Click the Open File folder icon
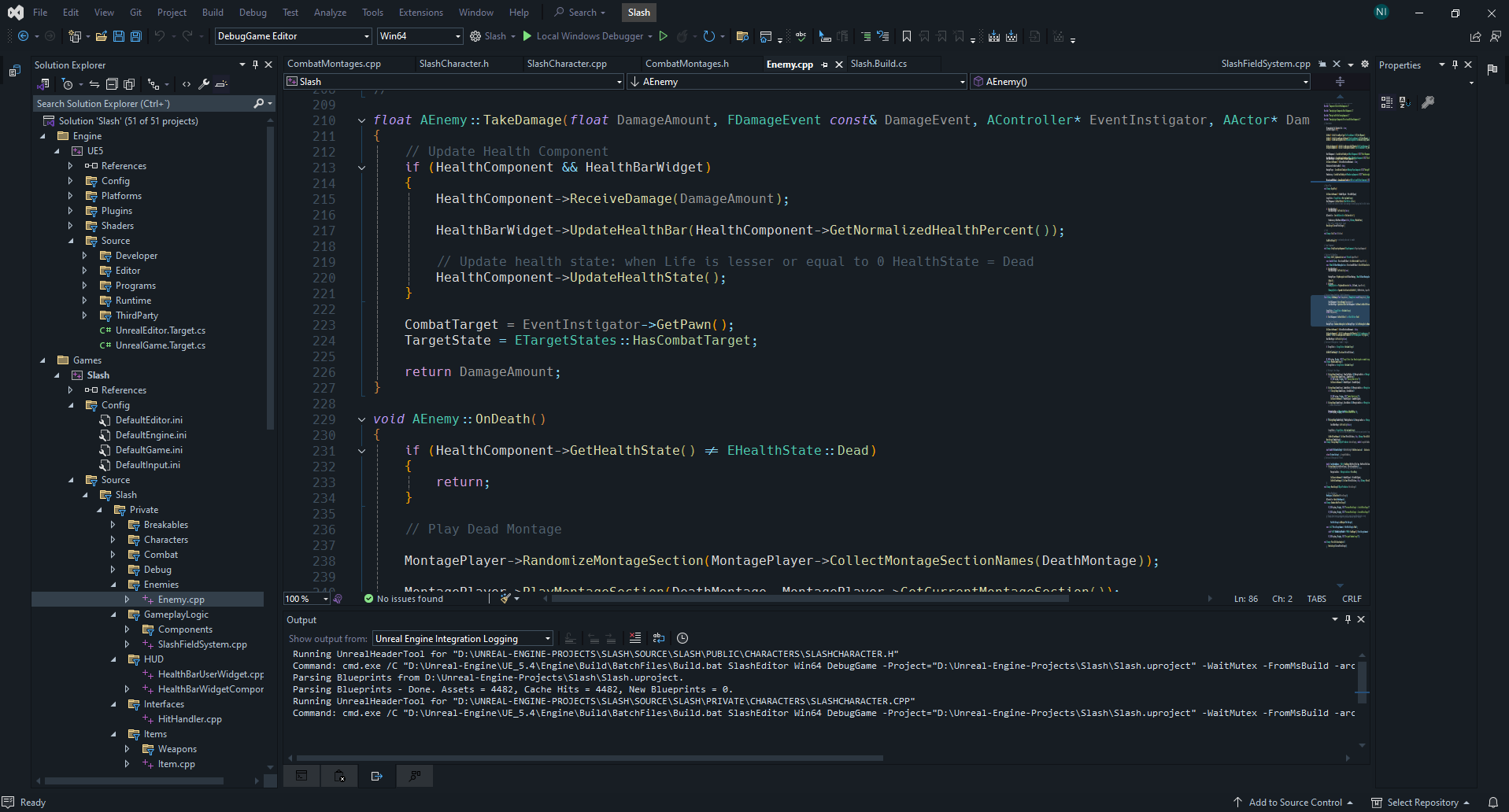The width and height of the screenshot is (1509, 812). 101,36
